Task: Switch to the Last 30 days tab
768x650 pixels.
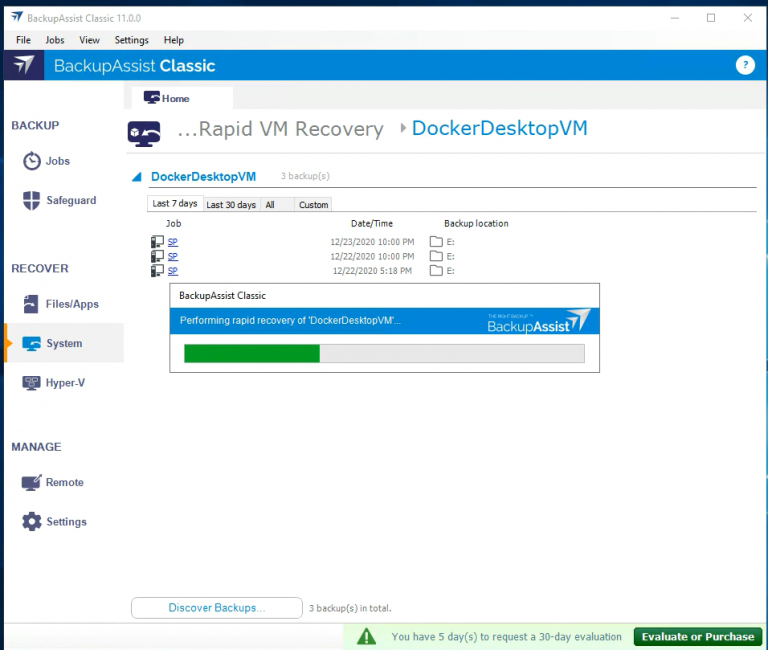Action: pos(231,204)
